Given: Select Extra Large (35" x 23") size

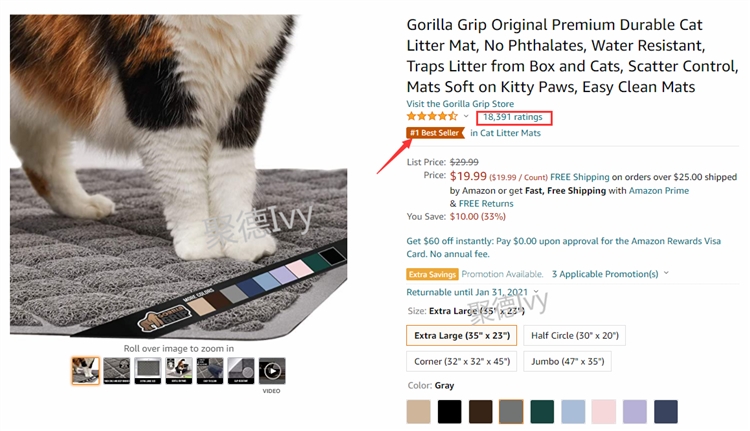Looking at the screenshot, I should (x=461, y=336).
